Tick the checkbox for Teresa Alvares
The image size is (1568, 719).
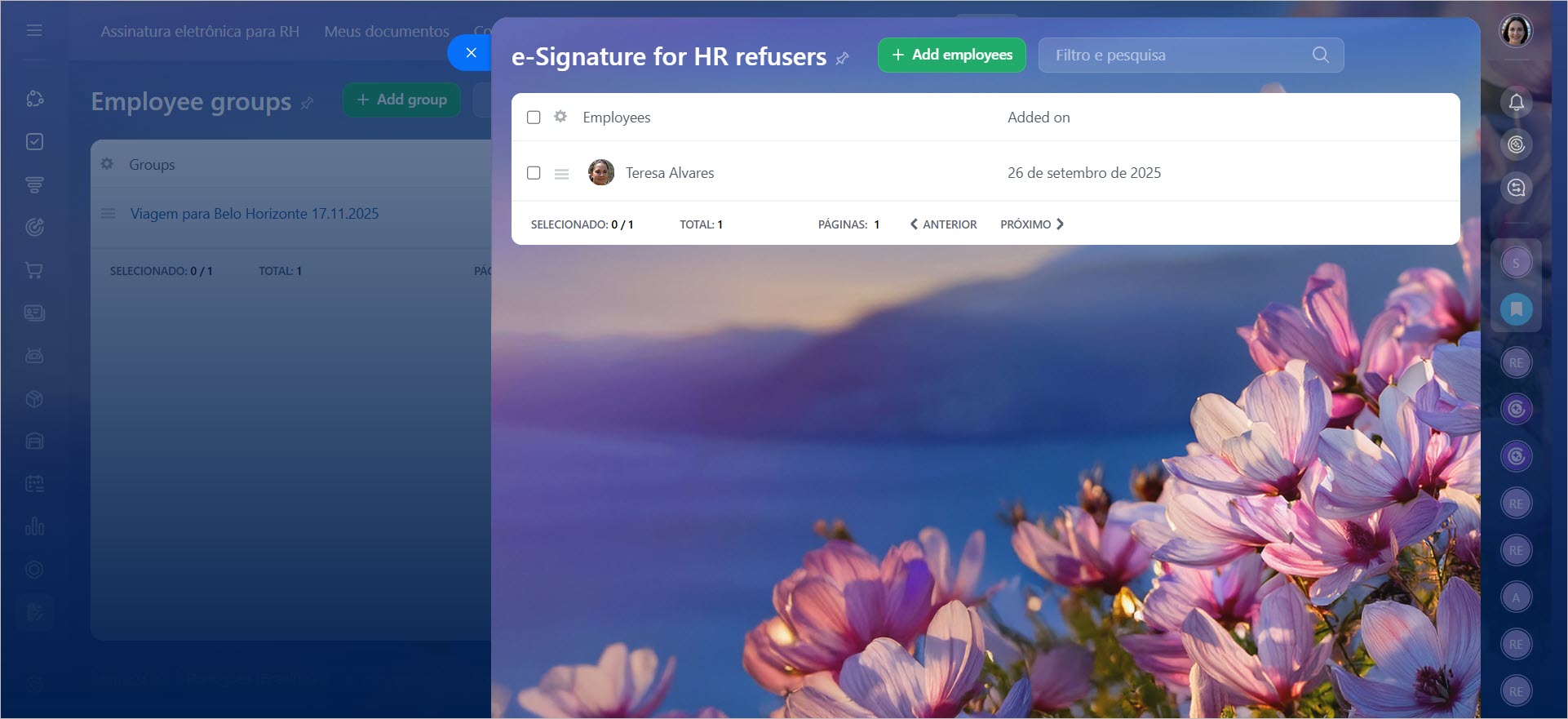[x=534, y=173]
